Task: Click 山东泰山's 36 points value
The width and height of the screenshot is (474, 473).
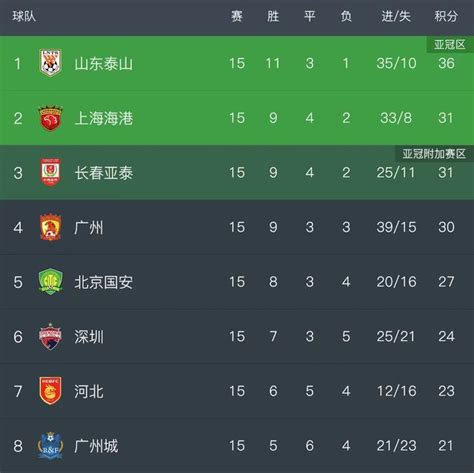Action: pos(446,63)
